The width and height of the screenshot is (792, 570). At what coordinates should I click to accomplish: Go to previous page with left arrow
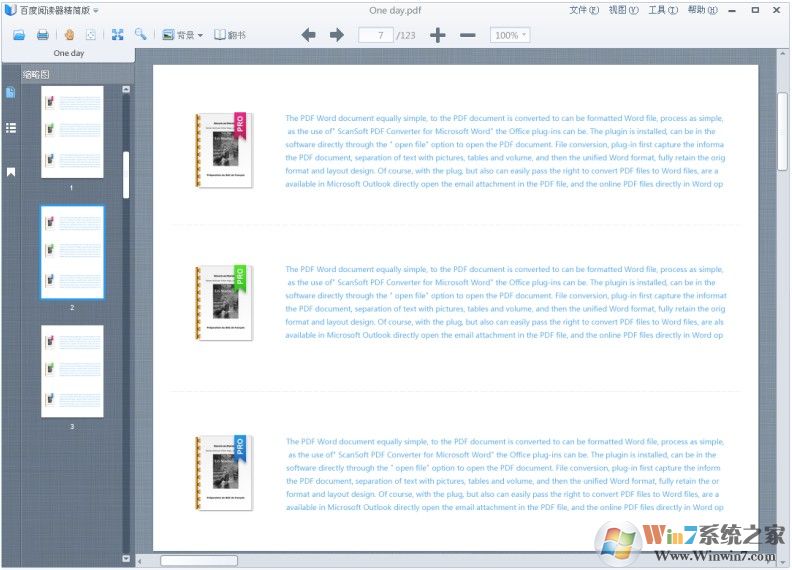(x=309, y=35)
